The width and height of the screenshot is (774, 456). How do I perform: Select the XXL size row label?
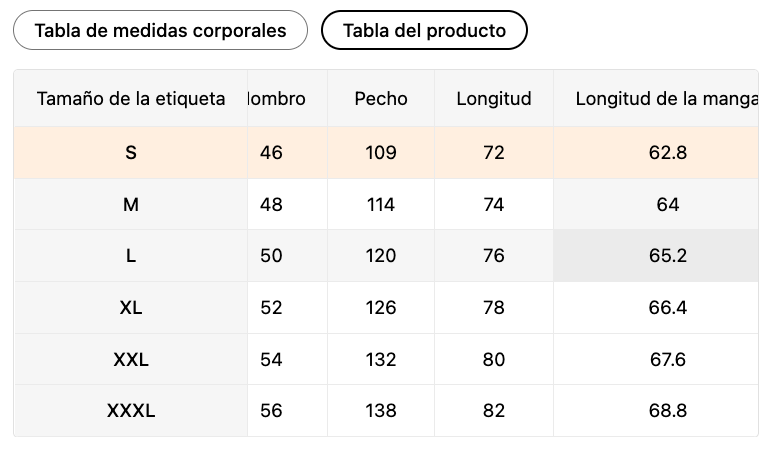tap(131, 360)
